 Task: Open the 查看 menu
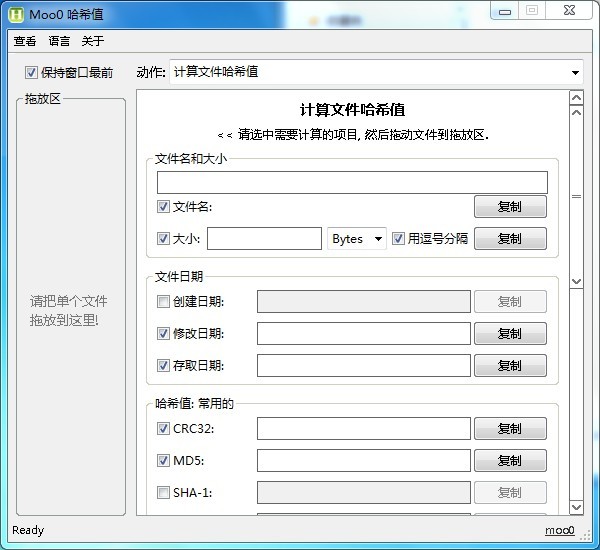[25, 41]
